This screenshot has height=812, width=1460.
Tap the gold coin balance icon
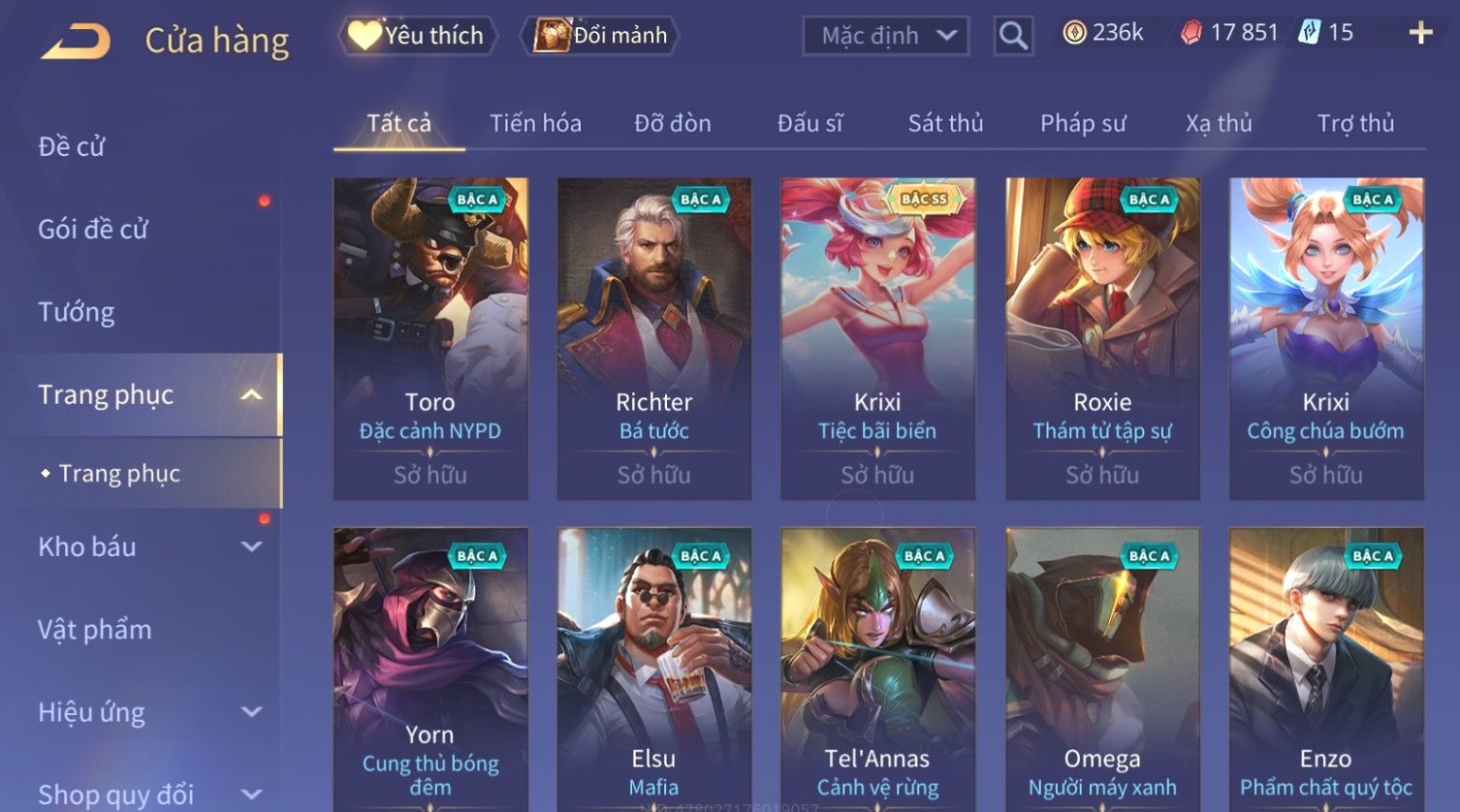(1074, 33)
